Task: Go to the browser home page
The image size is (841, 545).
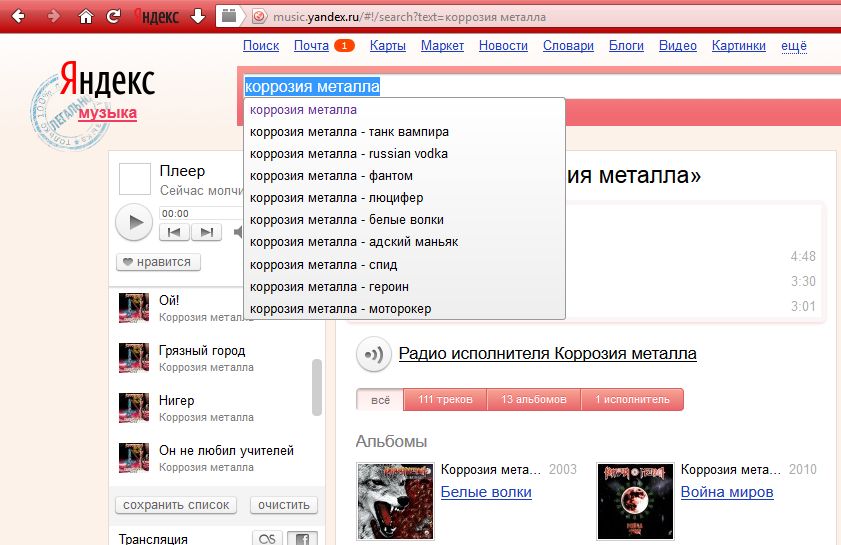Action: coord(86,16)
